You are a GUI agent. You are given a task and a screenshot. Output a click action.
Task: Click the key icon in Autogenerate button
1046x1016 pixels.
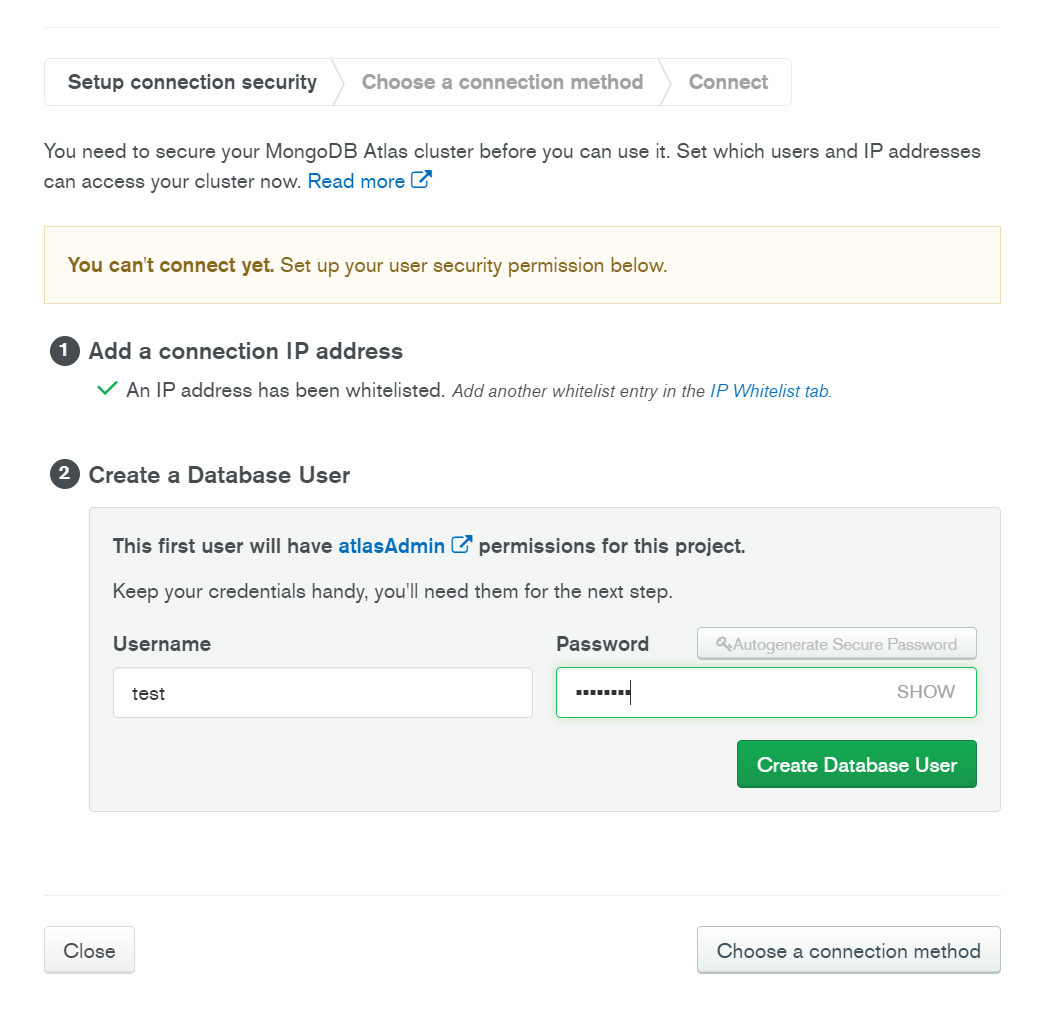(x=724, y=645)
